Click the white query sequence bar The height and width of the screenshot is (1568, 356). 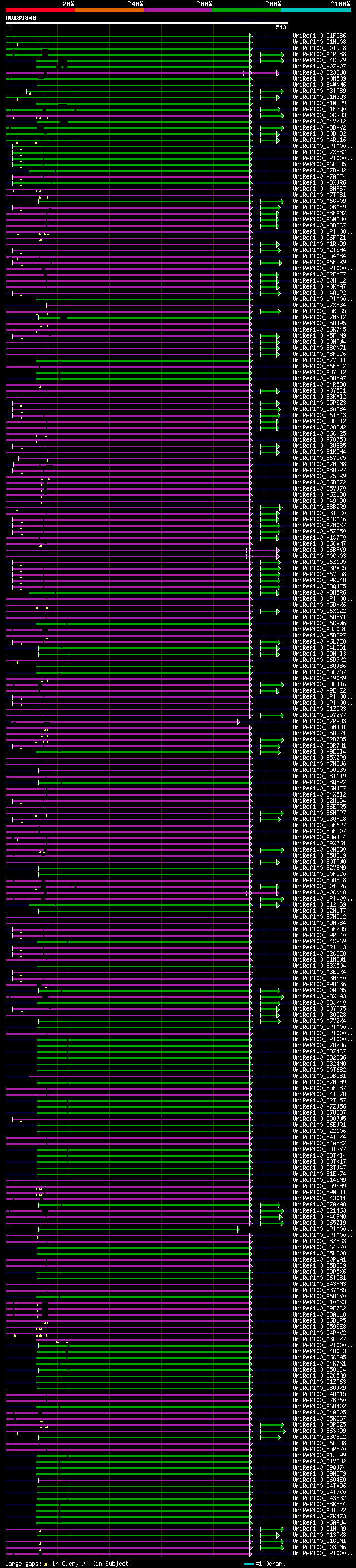coord(147,23)
